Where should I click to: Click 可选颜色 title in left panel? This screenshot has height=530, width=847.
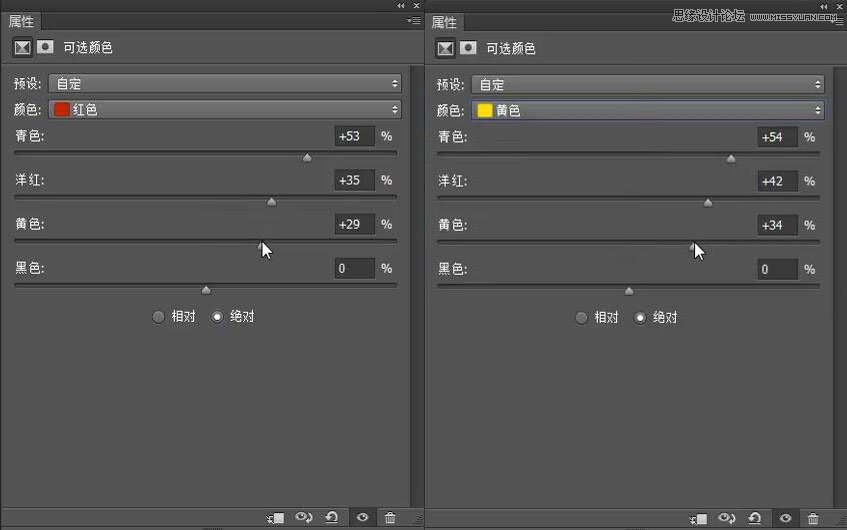[x=88, y=48]
